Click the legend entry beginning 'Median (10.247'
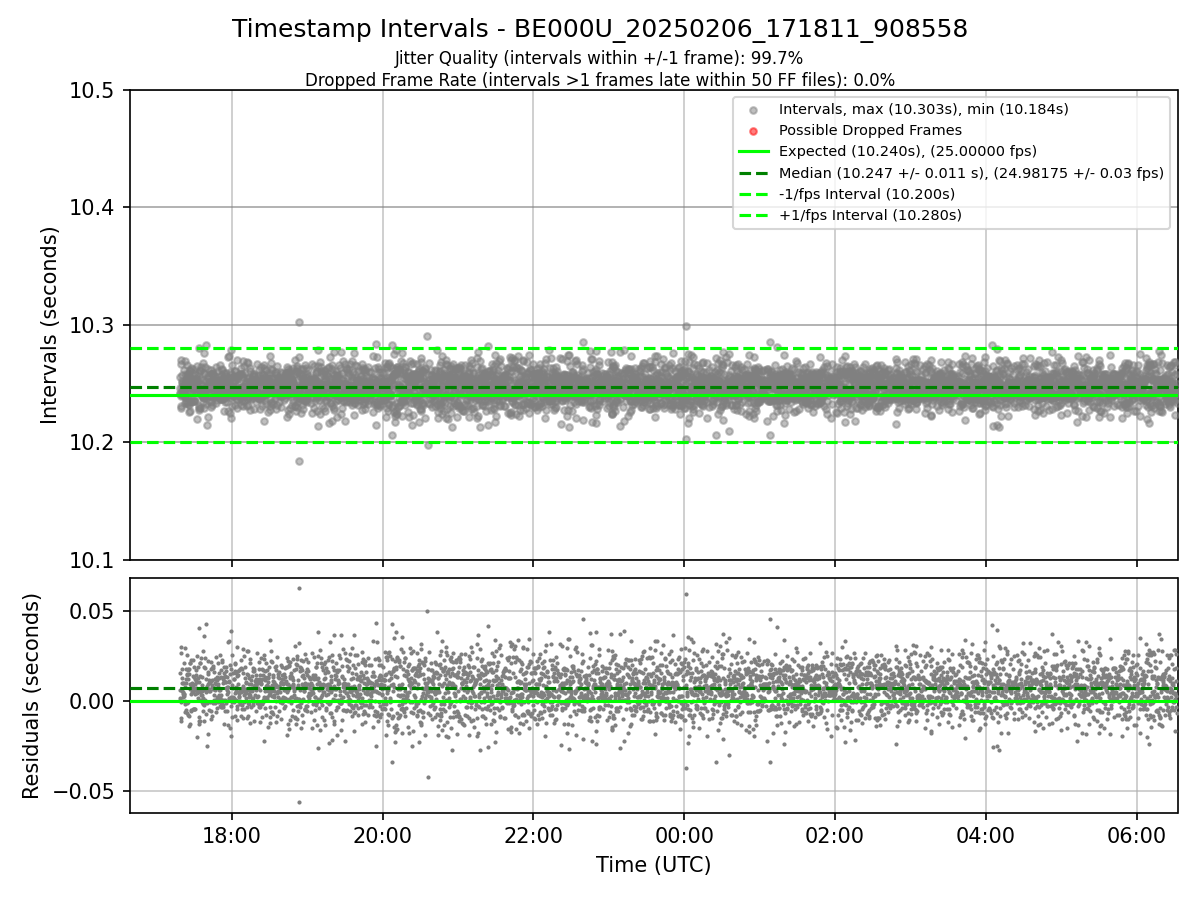 [x=971, y=173]
